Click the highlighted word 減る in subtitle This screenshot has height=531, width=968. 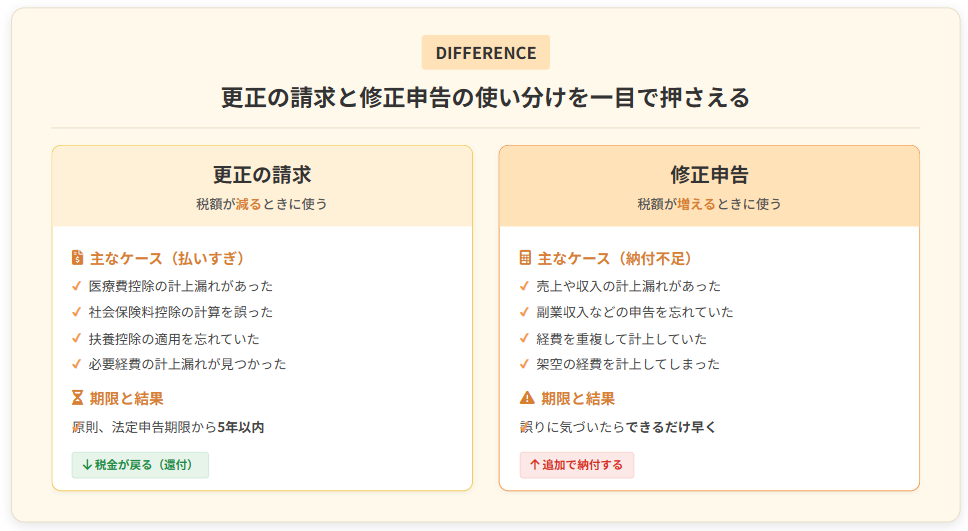coord(247,204)
